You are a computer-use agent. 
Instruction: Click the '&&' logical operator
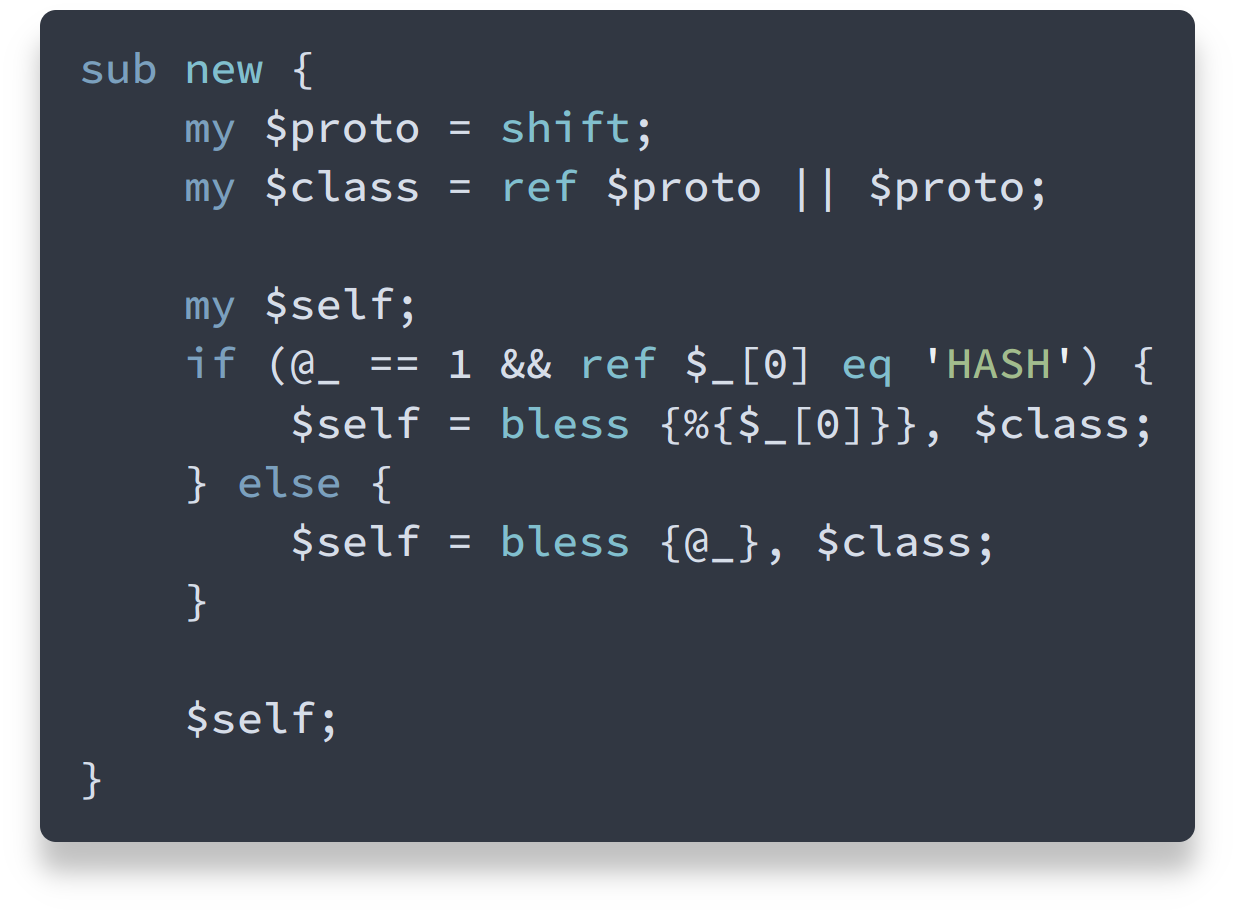click(x=526, y=365)
